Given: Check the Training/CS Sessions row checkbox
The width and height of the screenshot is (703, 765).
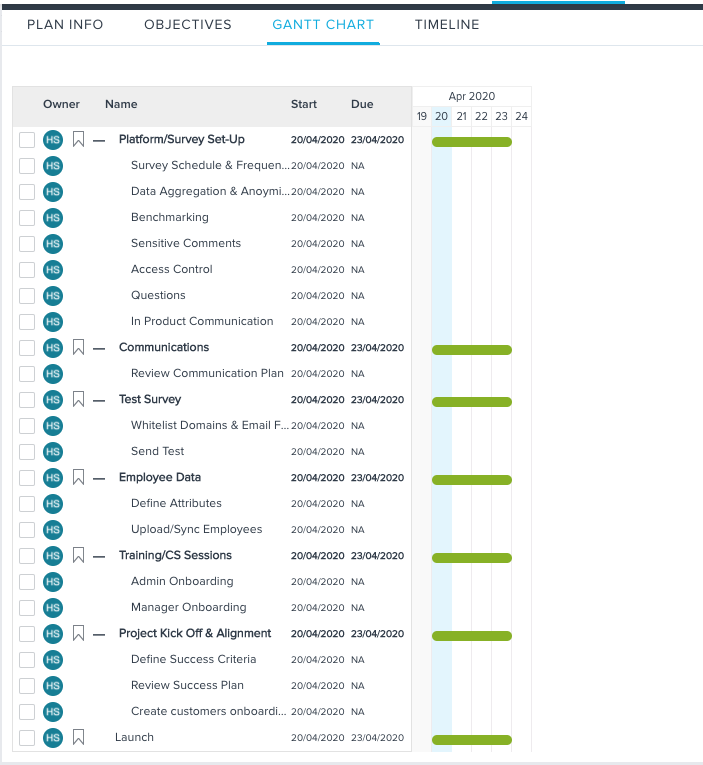Looking at the screenshot, I should [x=27, y=556].
